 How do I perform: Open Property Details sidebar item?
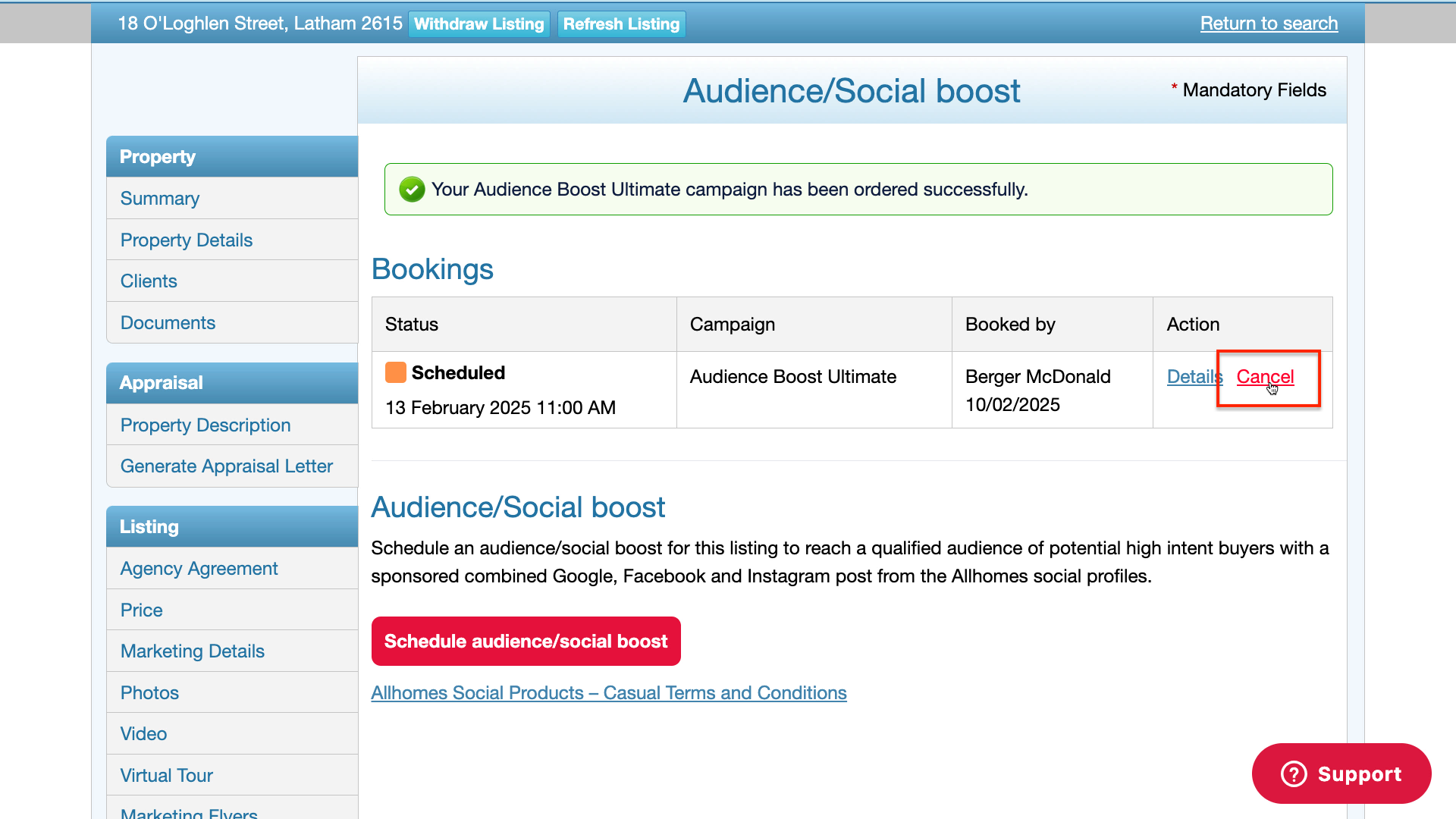click(232, 240)
